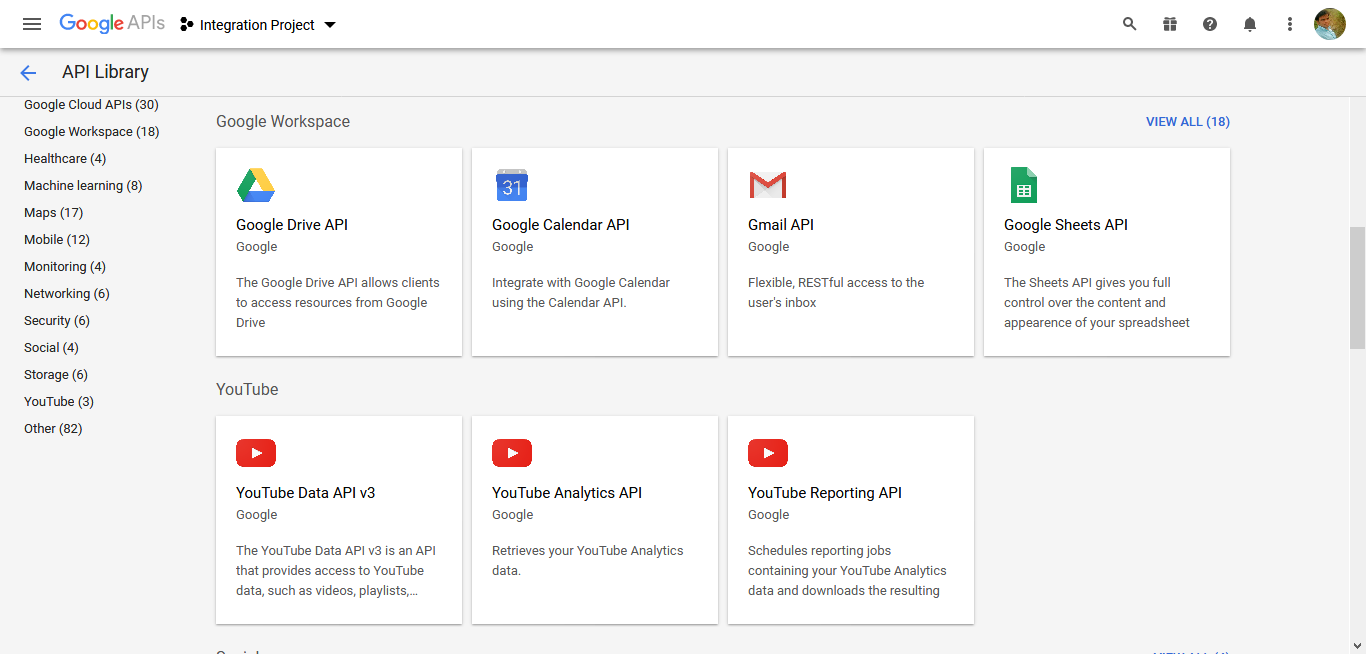Open the notifications bell

tap(1250, 24)
